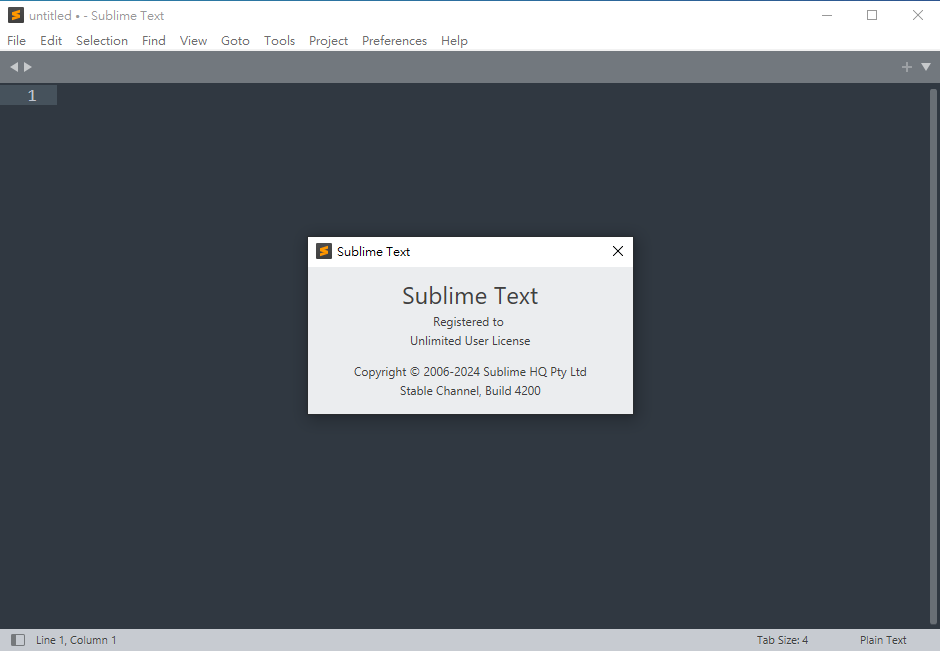Click 'Registered to' text in dialog

[468, 322]
